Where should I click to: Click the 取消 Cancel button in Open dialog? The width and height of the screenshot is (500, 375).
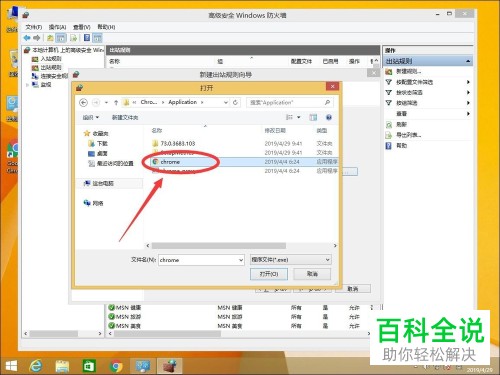click(x=312, y=274)
